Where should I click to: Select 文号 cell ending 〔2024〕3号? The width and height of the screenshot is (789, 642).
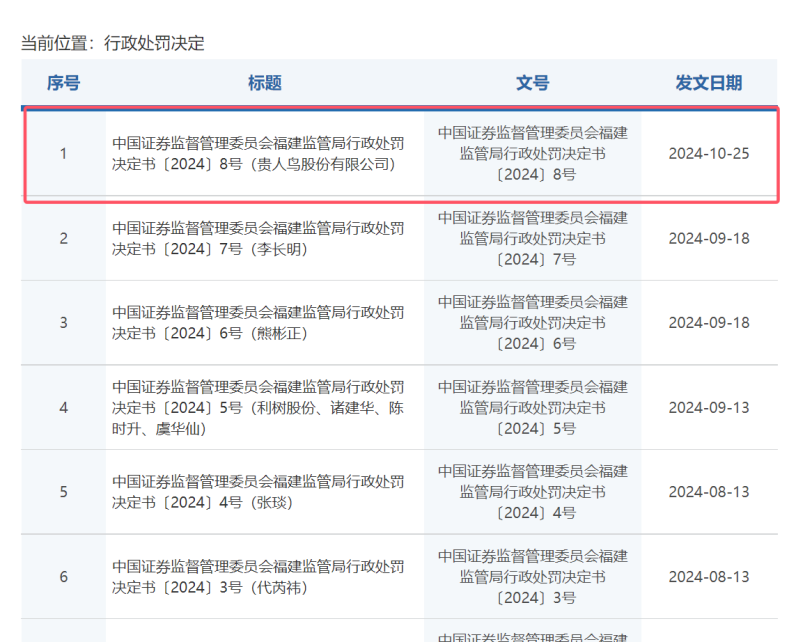tap(532, 577)
